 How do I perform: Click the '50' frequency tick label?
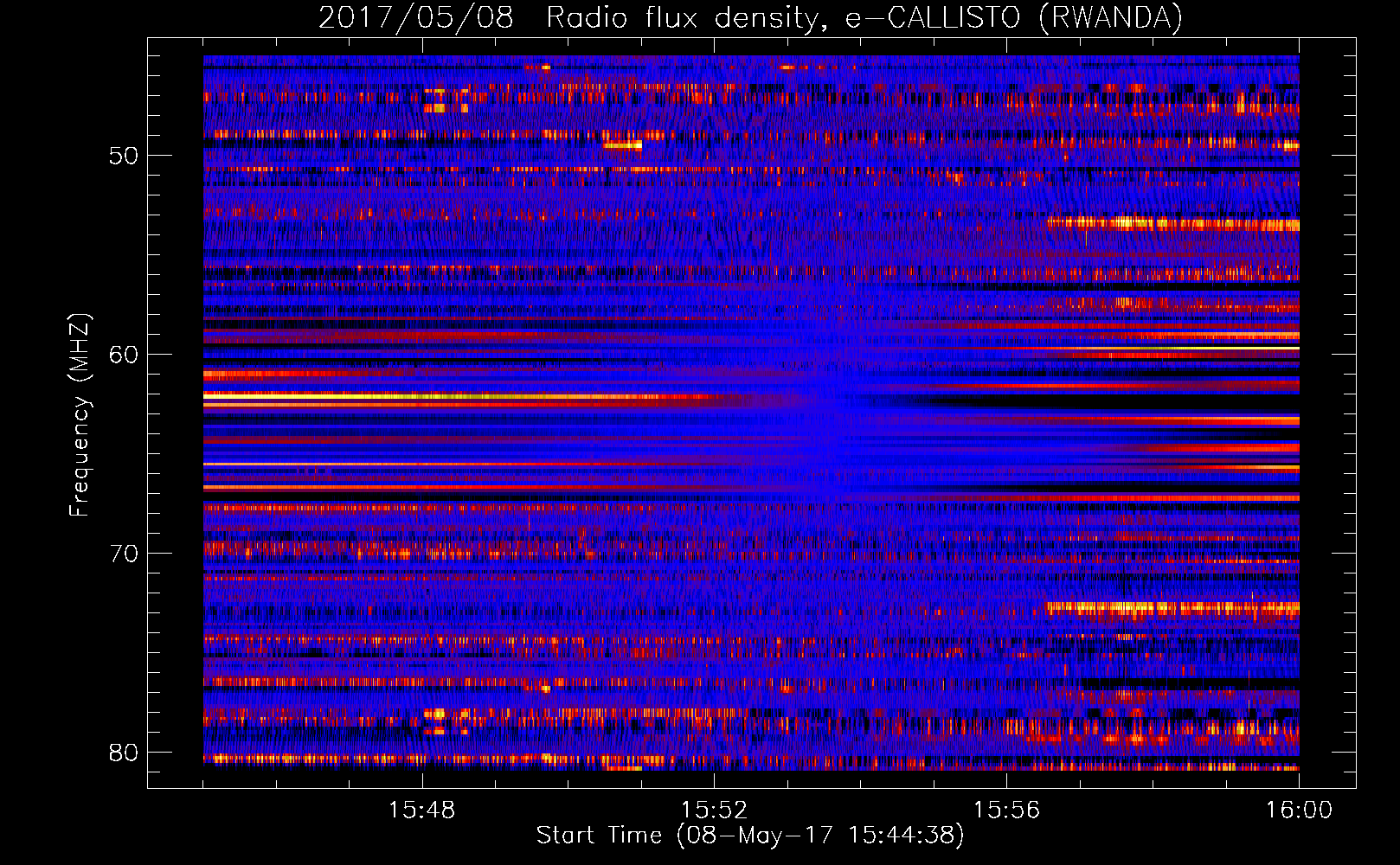tap(124, 156)
